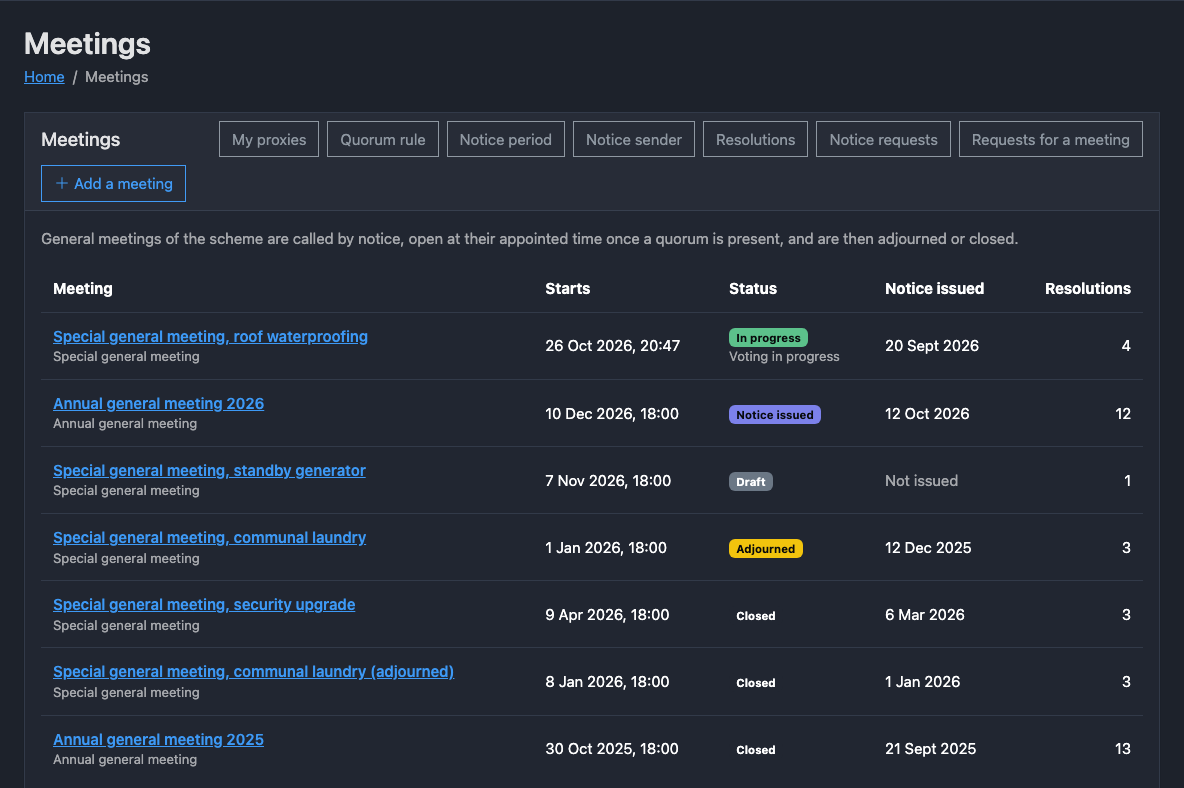Click the start time 30 Oct 2025, 18:00

tap(612, 749)
